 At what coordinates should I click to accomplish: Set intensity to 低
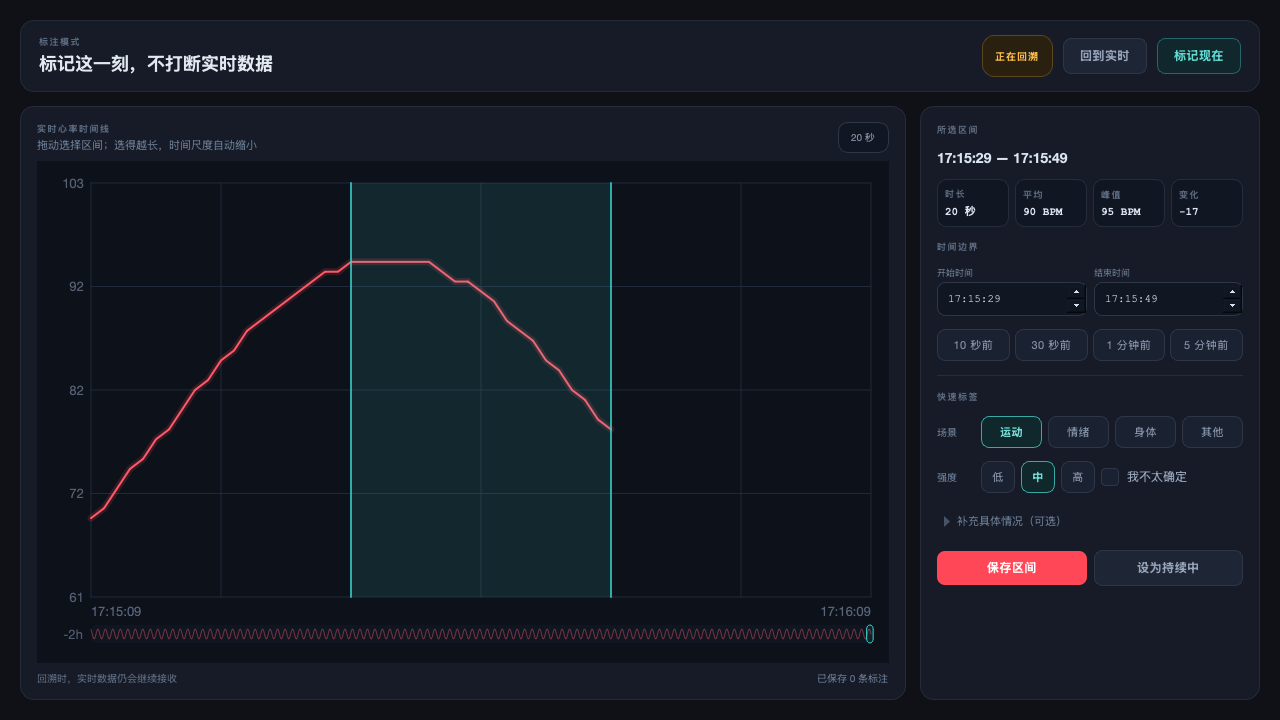point(998,477)
